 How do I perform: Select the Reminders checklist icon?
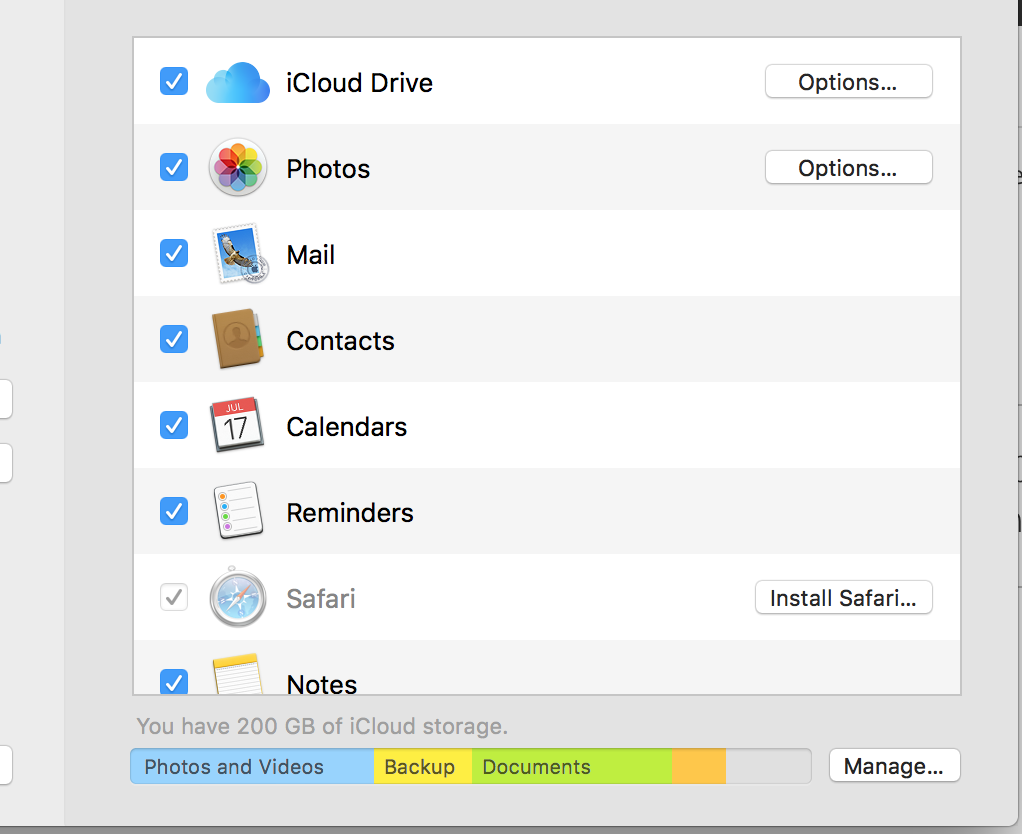click(238, 512)
